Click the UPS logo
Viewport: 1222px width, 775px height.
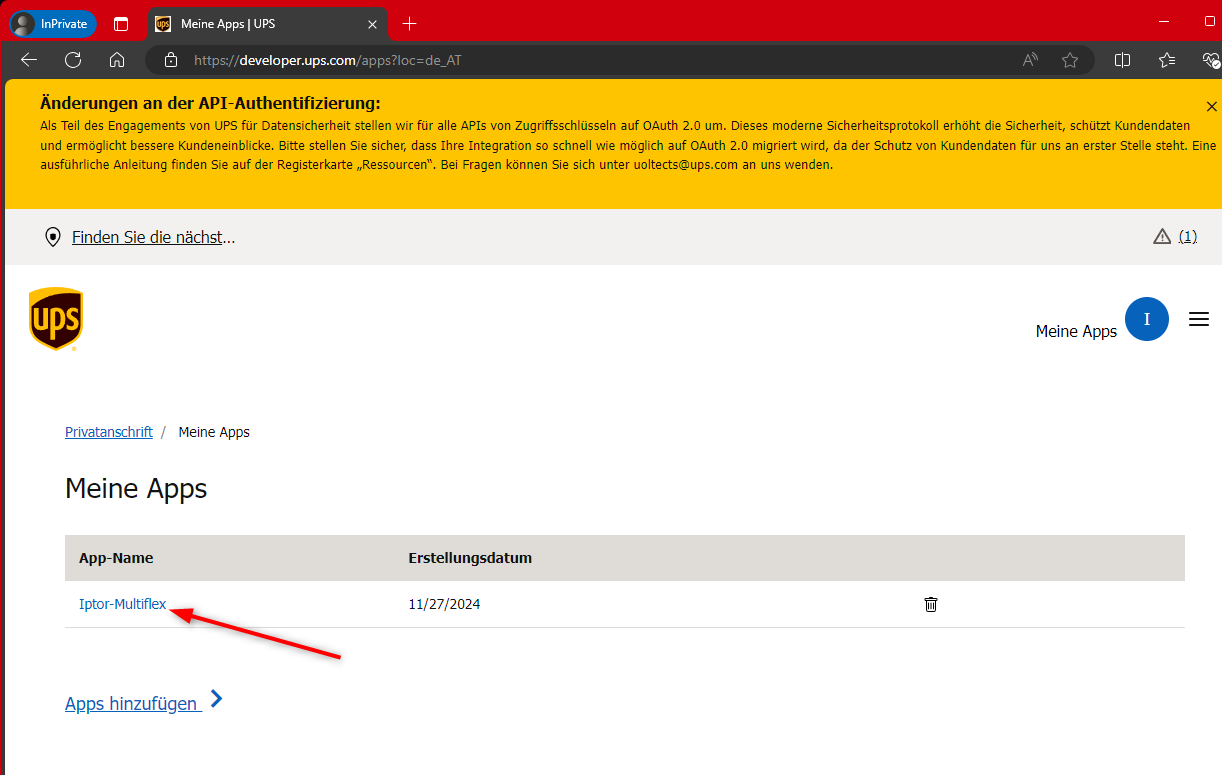click(55, 319)
